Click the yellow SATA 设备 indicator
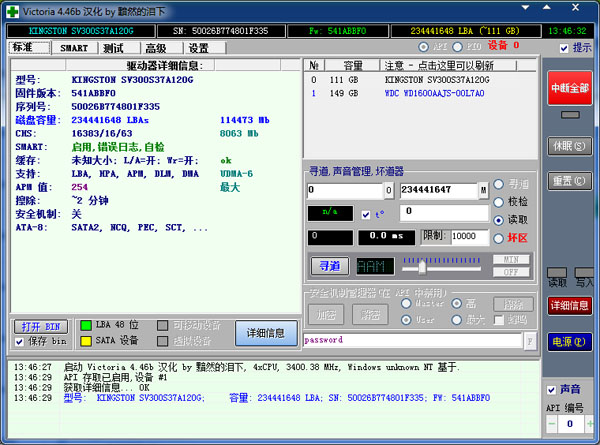Screen dimensions: 600x445 [x=86, y=340]
